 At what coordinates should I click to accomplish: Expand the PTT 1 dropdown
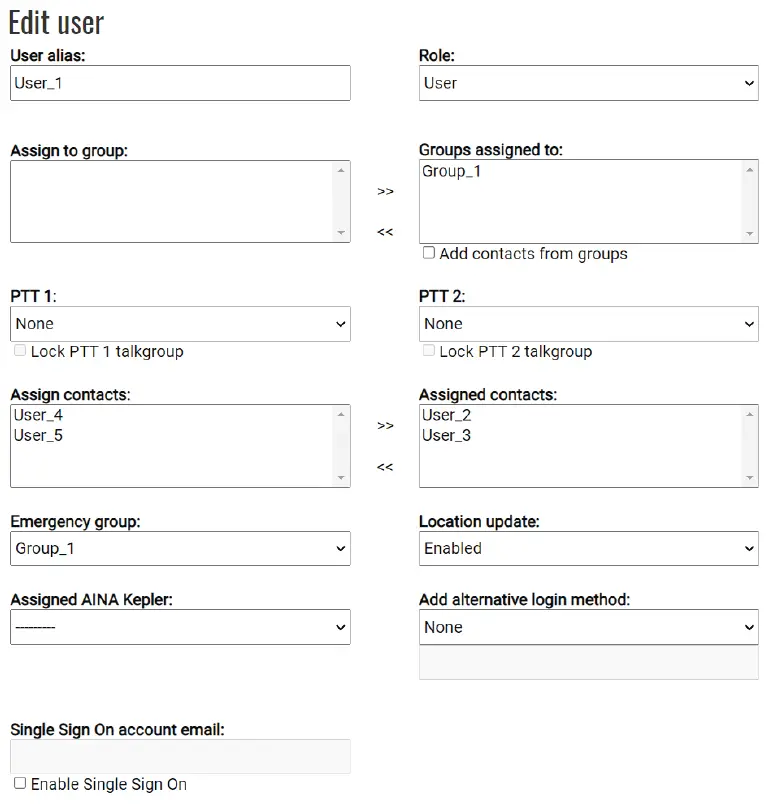click(180, 324)
